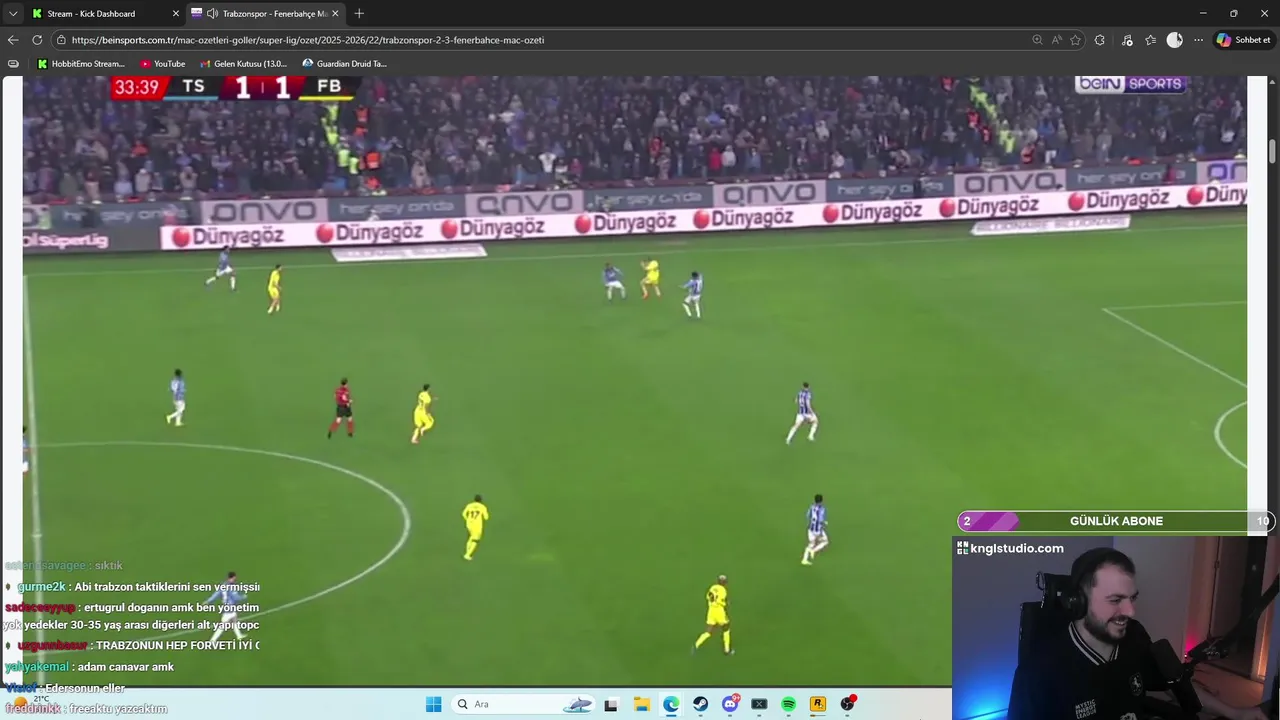Viewport: 1280px width, 720px height.
Task: Close the Trabzonspor - Fenerbahçe tab
Action: [x=335, y=14]
